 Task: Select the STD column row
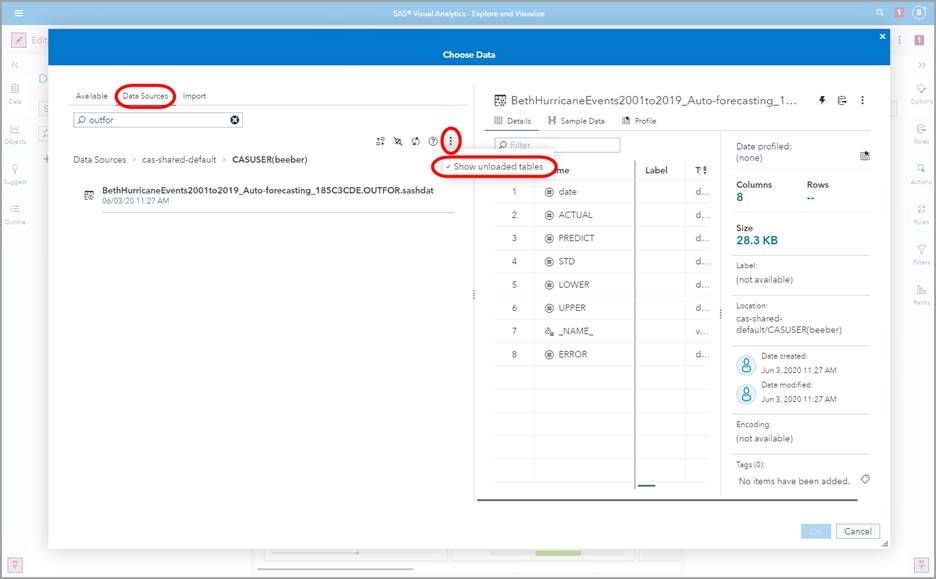(x=602, y=261)
